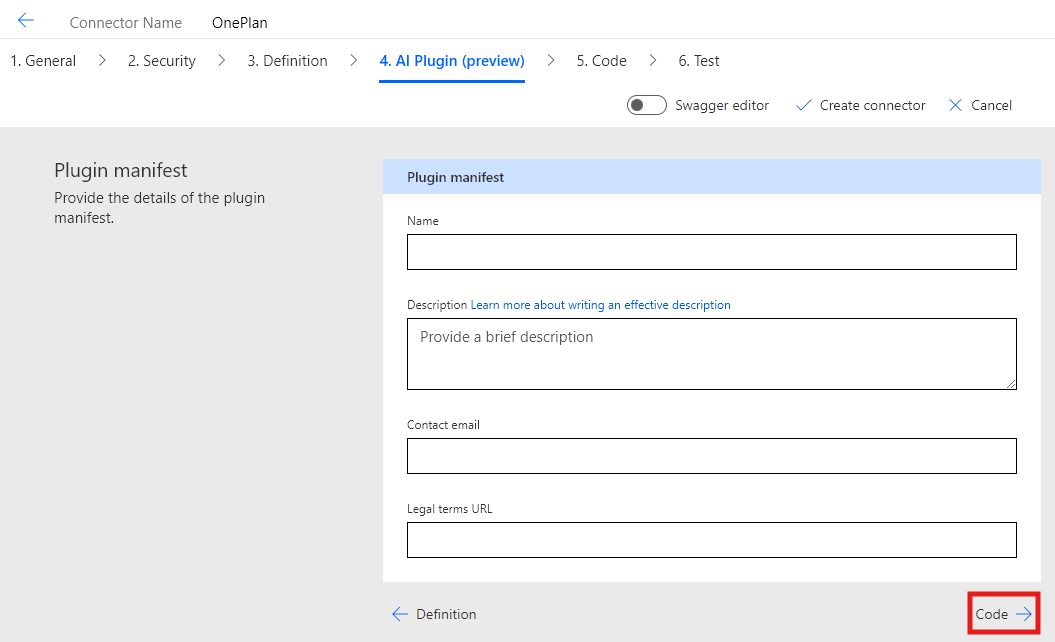The width and height of the screenshot is (1055, 642).
Task: Open the 1. General step
Action: (43, 61)
